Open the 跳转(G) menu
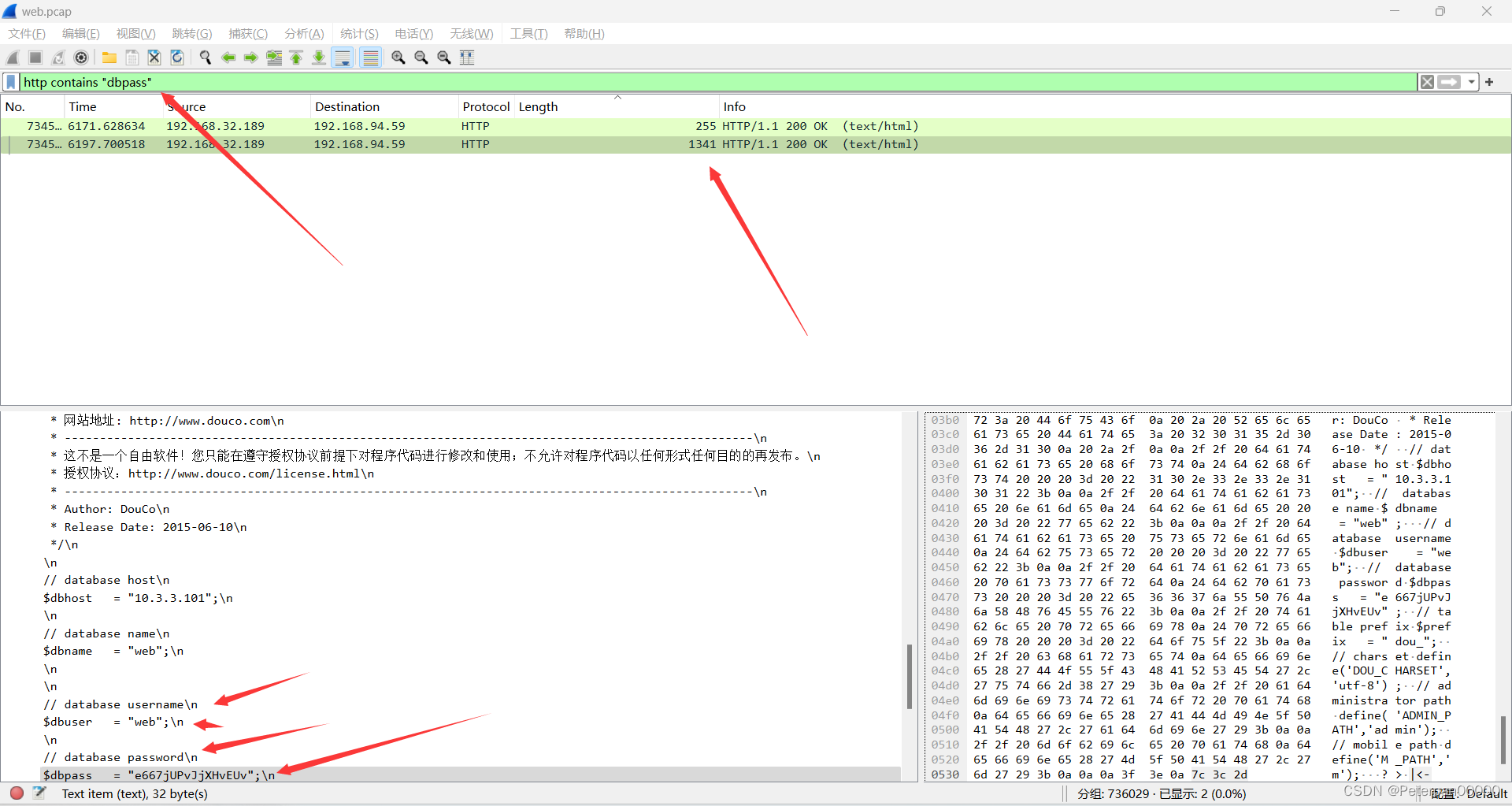 coord(192,34)
